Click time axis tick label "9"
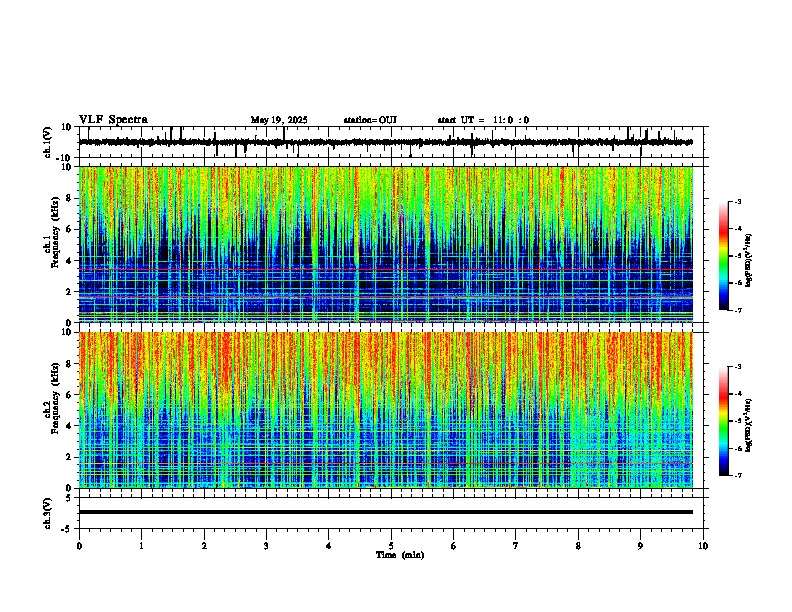 pos(640,546)
